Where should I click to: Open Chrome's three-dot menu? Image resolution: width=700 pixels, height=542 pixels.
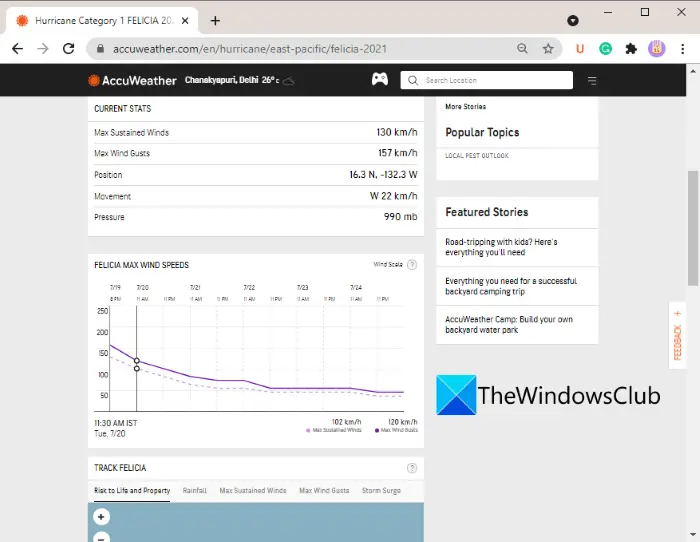[x=683, y=49]
